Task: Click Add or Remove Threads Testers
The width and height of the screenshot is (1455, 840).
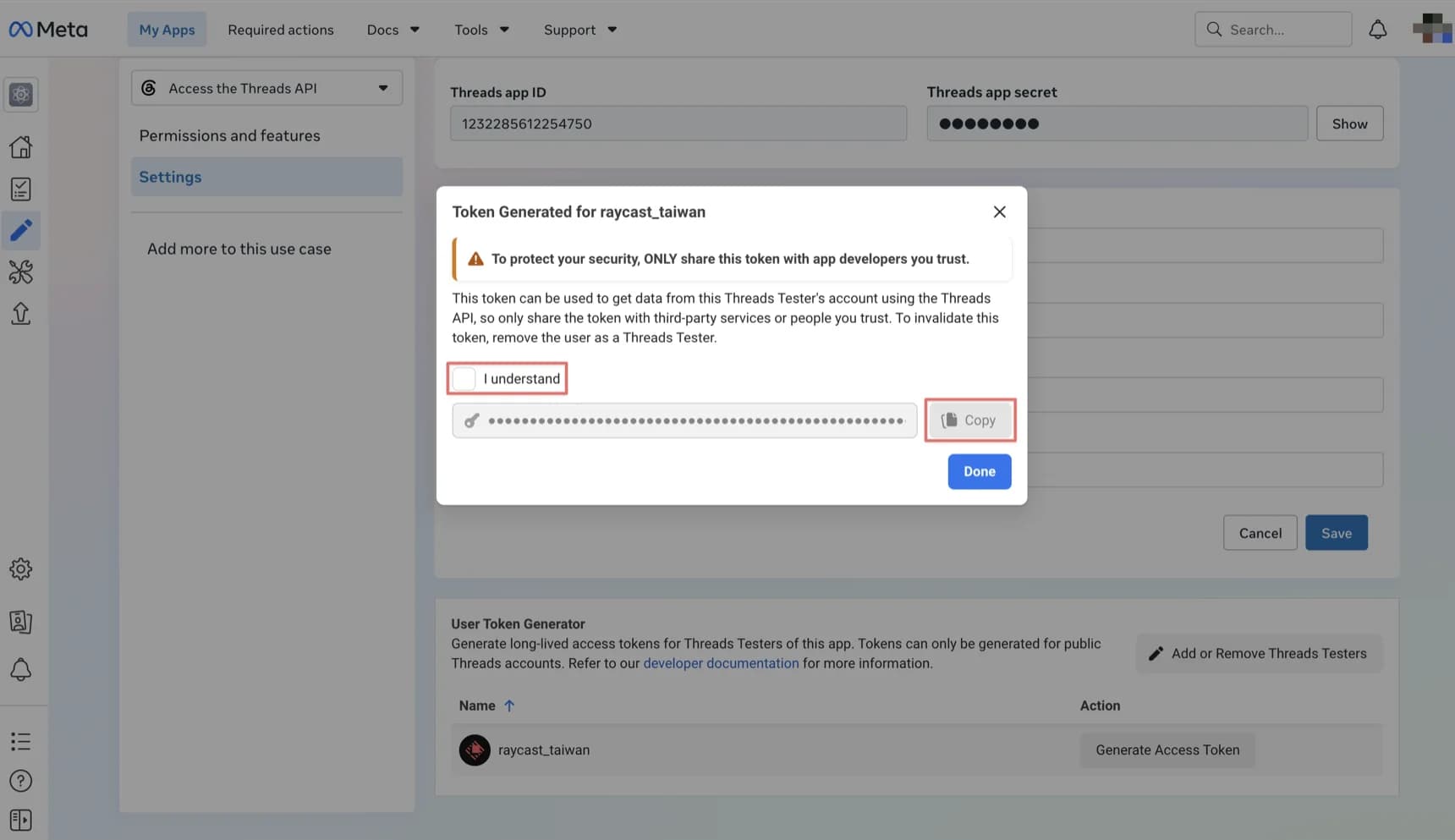Action: (1259, 653)
